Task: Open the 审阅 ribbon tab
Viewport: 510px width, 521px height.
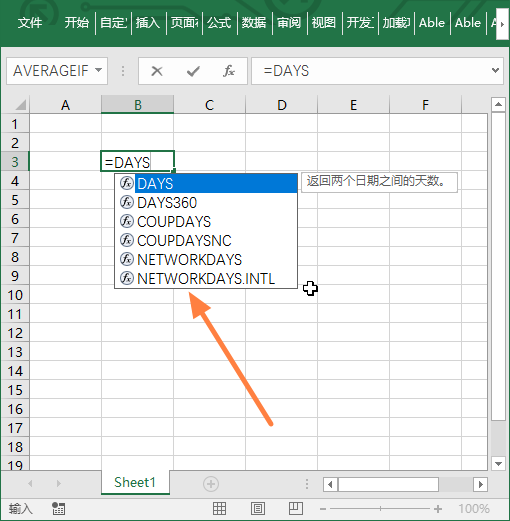Action: (x=289, y=23)
